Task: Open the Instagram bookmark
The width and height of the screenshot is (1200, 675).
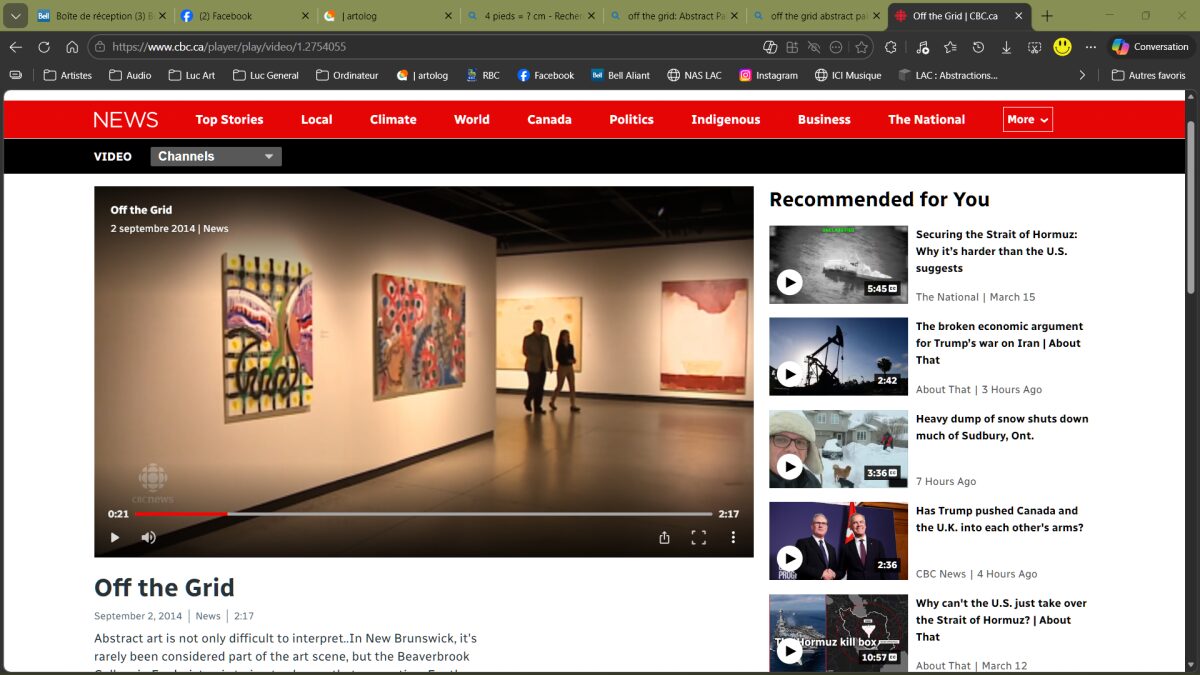Action: click(x=768, y=75)
